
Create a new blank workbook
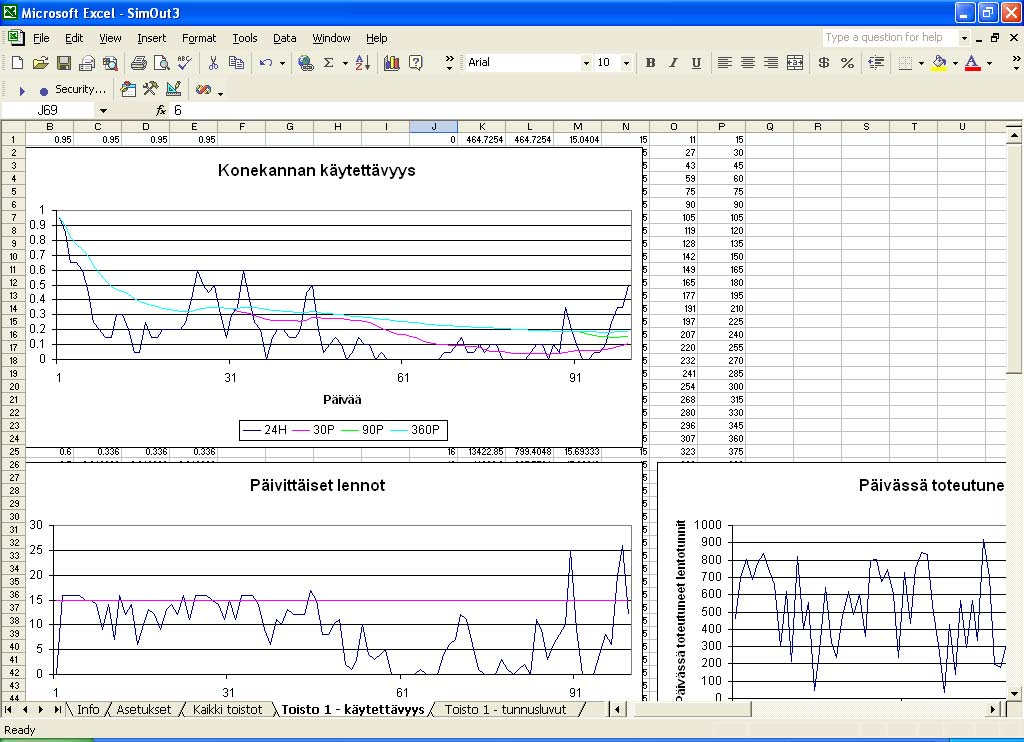(18, 63)
